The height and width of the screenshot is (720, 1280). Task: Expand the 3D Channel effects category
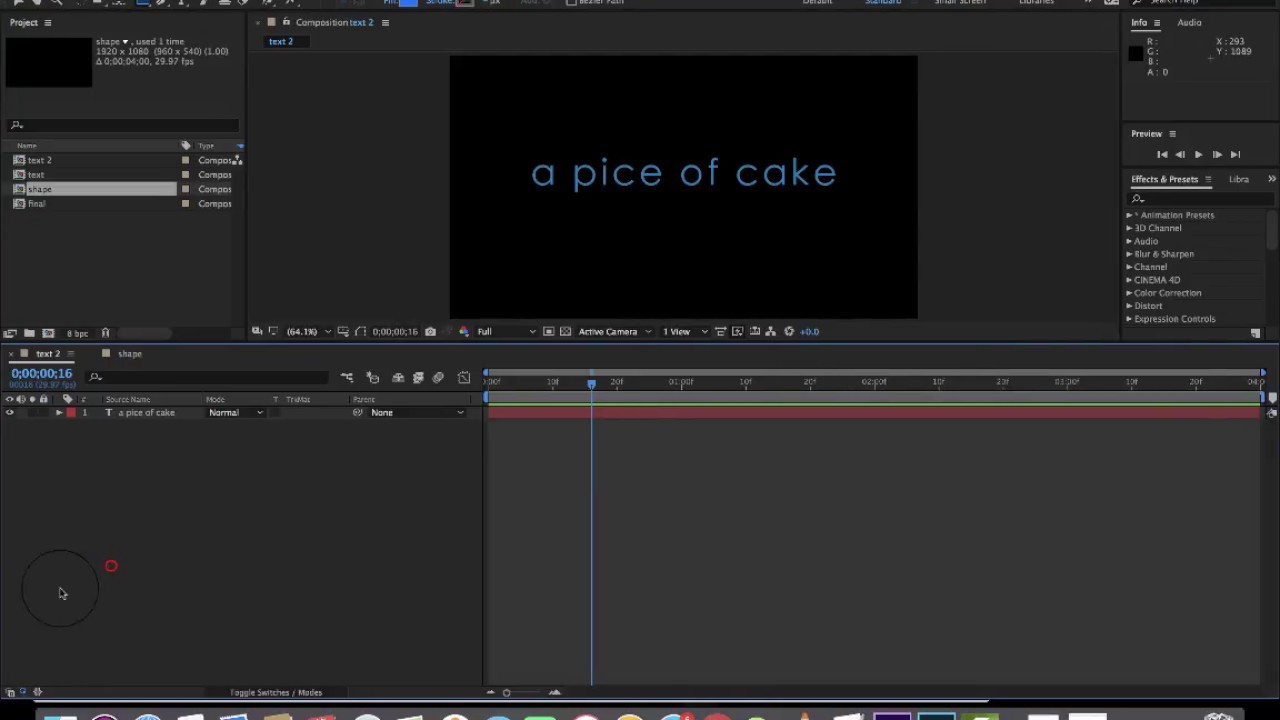pyautogui.click(x=1129, y=228)
